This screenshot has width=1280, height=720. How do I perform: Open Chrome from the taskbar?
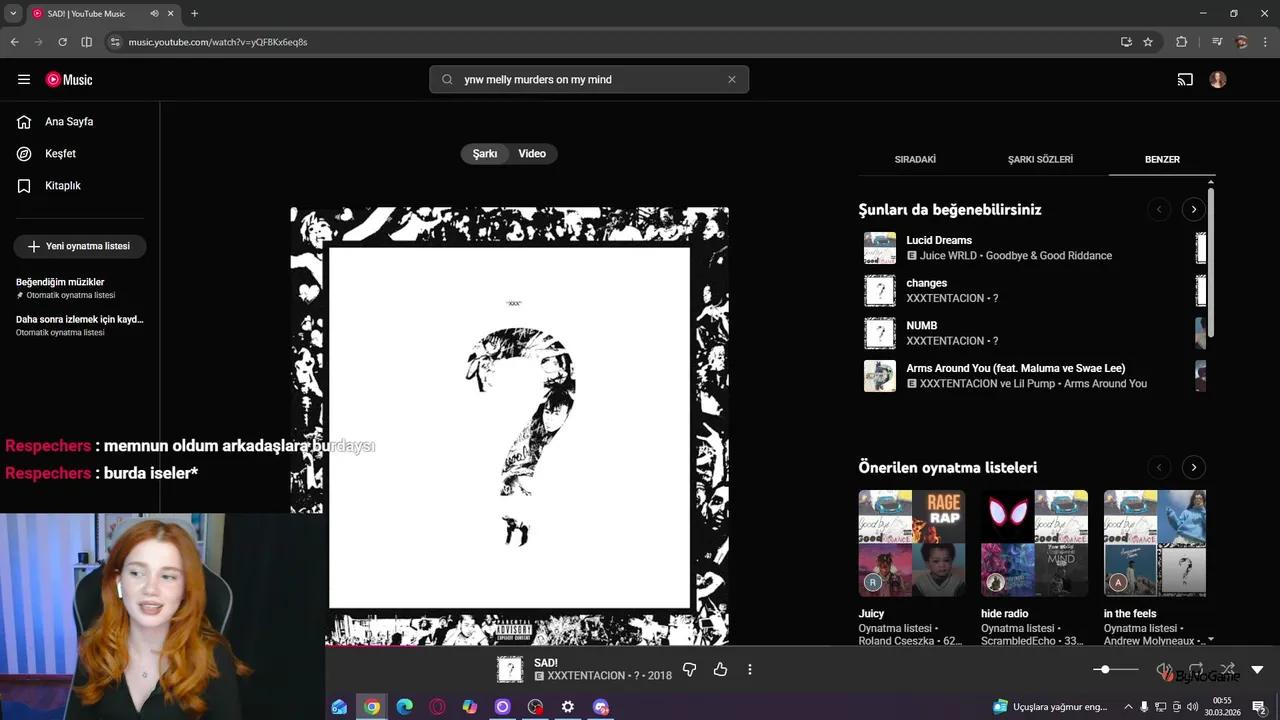coord(372,707)
